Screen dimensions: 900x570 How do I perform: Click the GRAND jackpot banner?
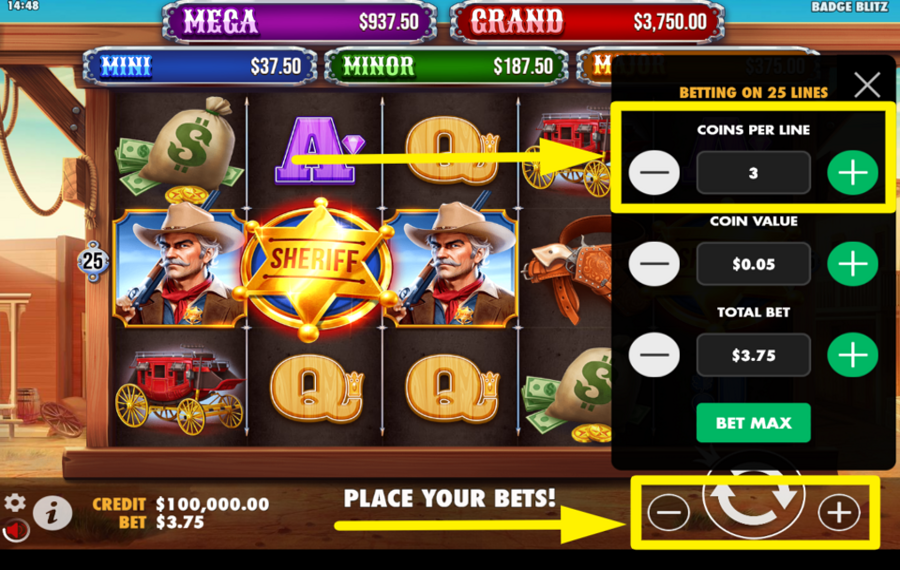coord(587,22)
